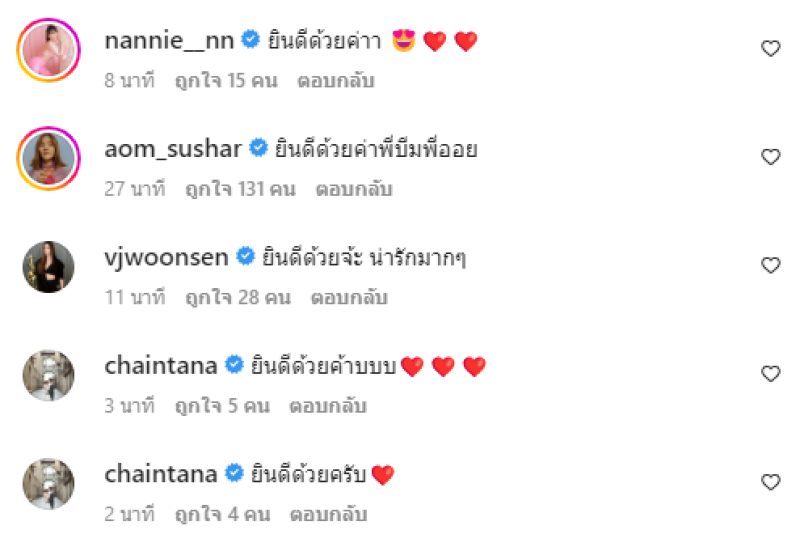Tap heart icon next to vjwoonsen's comment

[770, 265]
